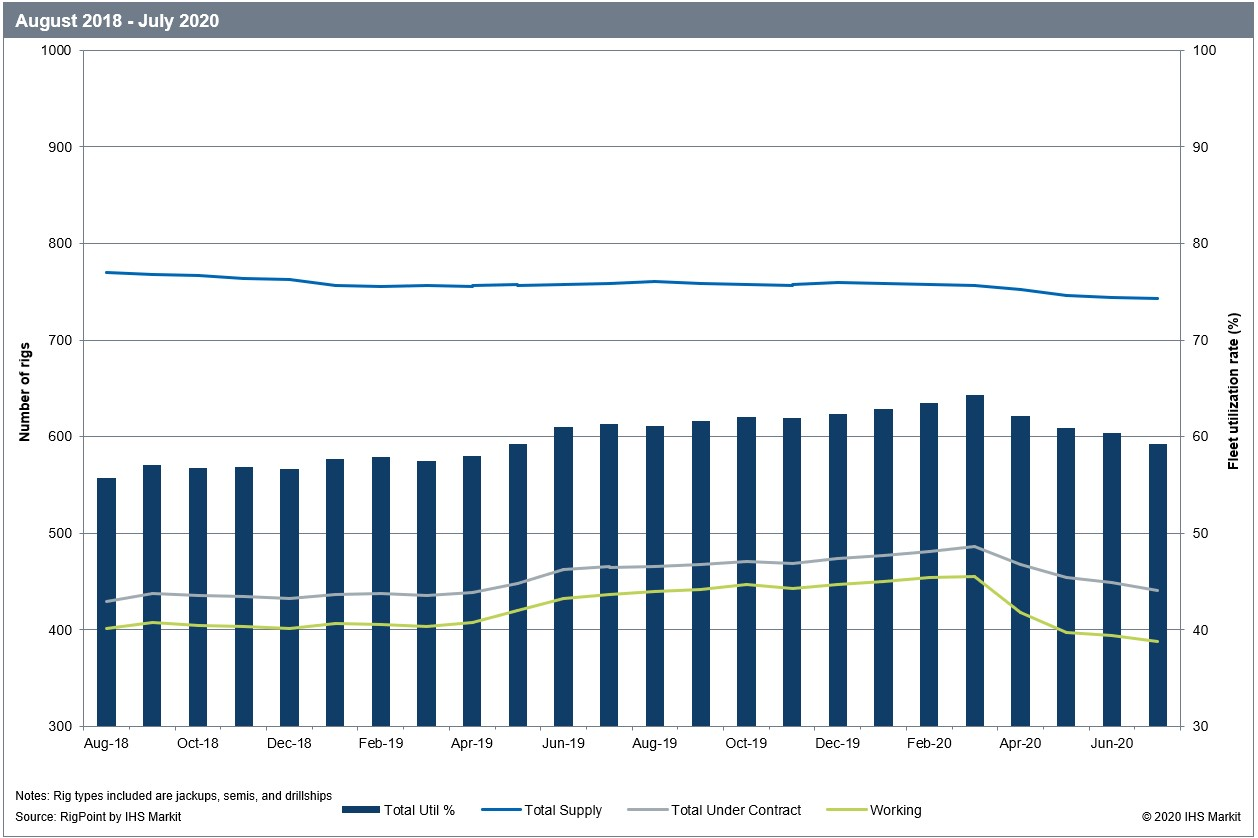Expand the Jun-20 axis category
Viewport: 1258px width, 838px height.
[1113, 745]
